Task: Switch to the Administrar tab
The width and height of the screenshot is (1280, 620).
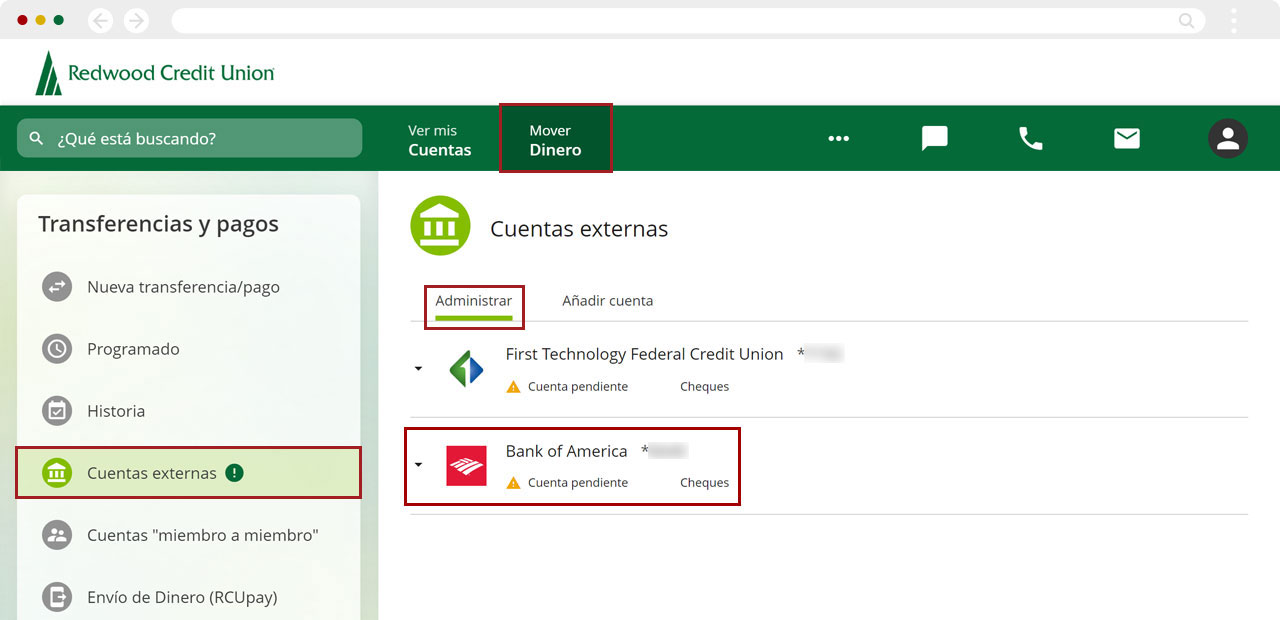Action: pos(474,302)
